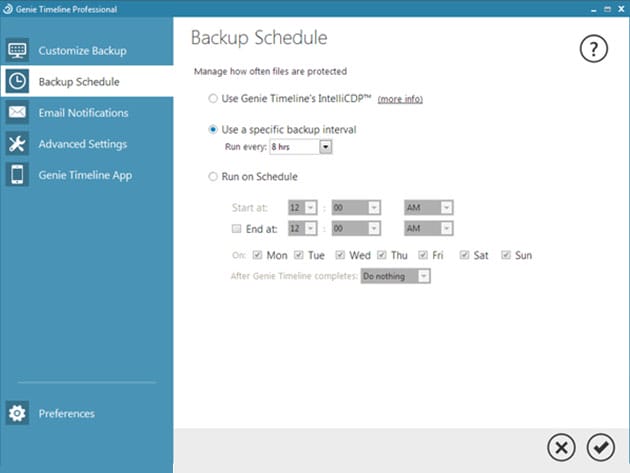The height and width of the screenshot is (473, 630).
Task: Toggle the End at checkbox
Action: click(x=236, y=228)
